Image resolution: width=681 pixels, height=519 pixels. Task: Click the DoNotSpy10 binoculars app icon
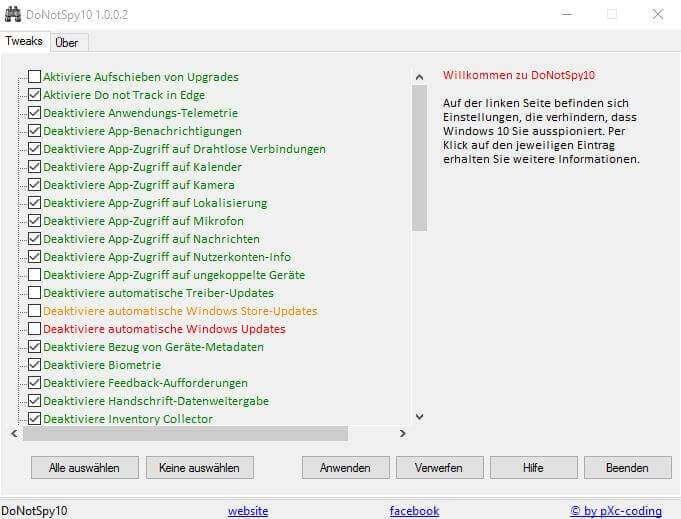coord(13,14)
